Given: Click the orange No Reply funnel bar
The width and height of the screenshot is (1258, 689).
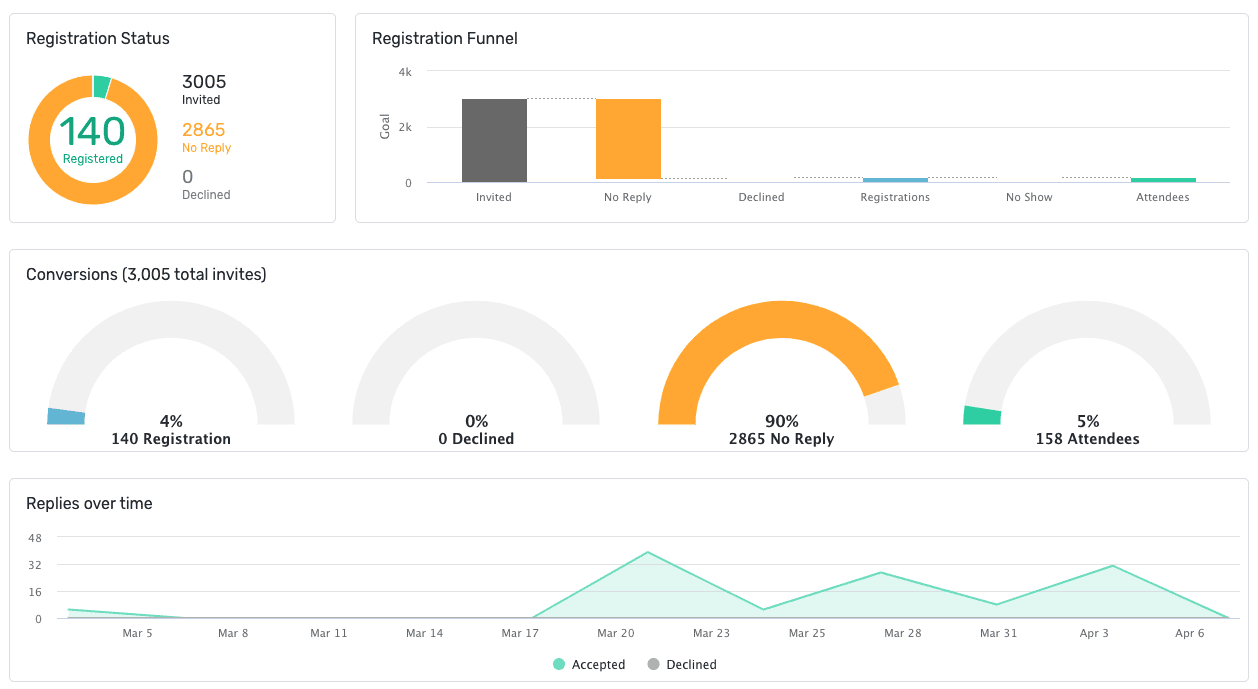Looking at the screenshot, I should pos(628,139).
